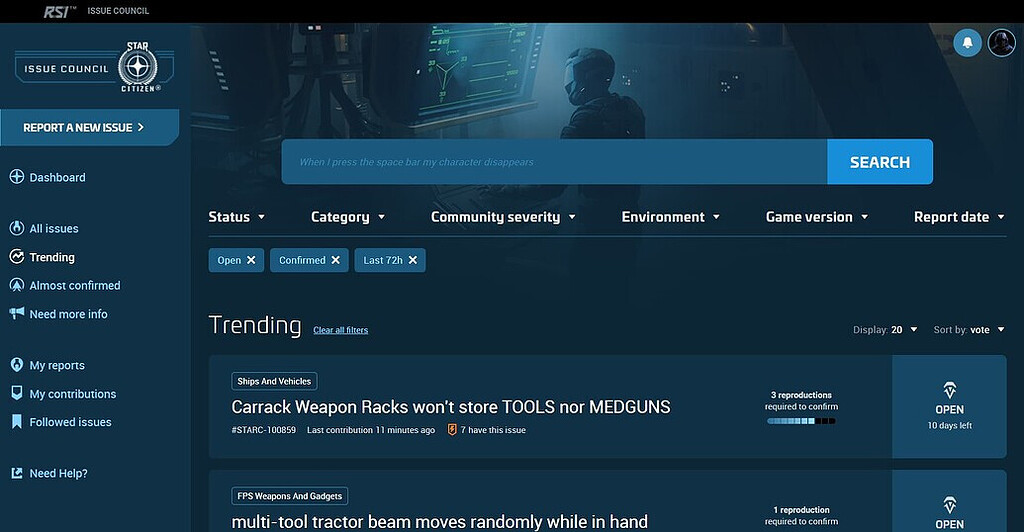Click the Need Help external link icon

click(x=17, y=473)
